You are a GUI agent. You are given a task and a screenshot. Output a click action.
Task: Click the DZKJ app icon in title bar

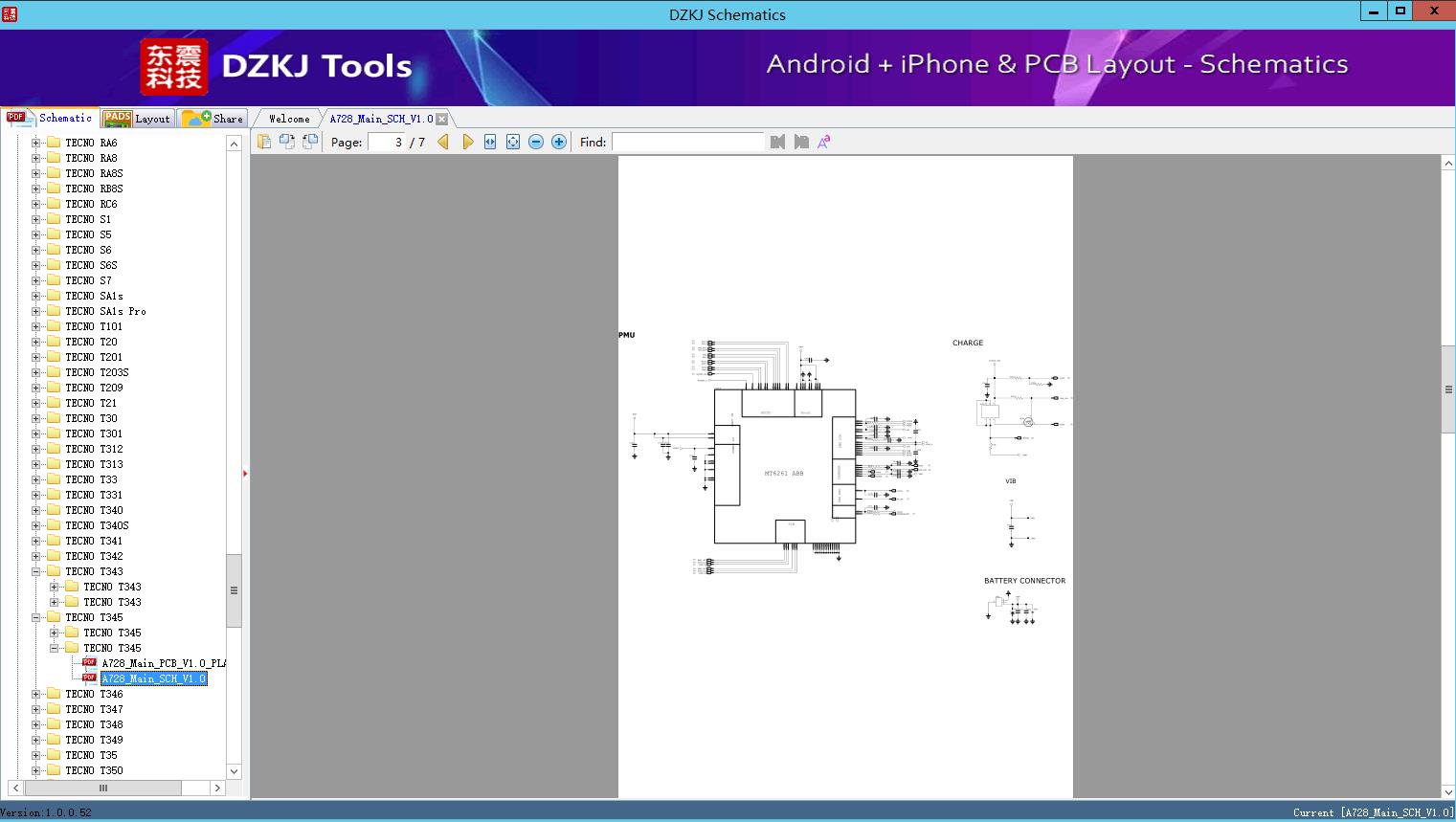[9, 13]
